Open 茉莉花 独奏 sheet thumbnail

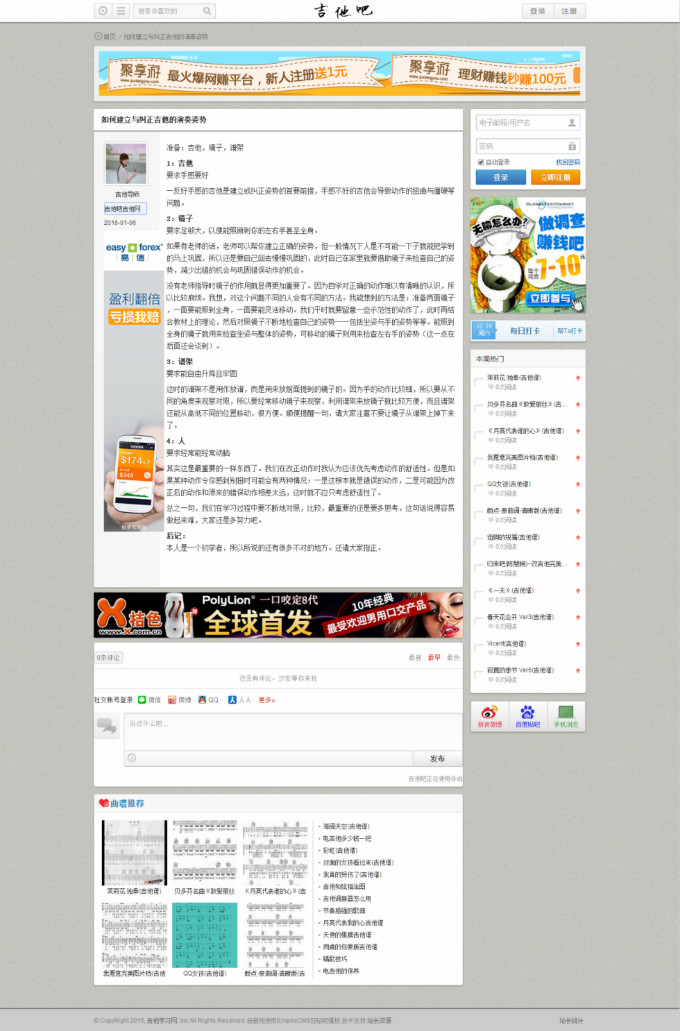tap(134, 853)
